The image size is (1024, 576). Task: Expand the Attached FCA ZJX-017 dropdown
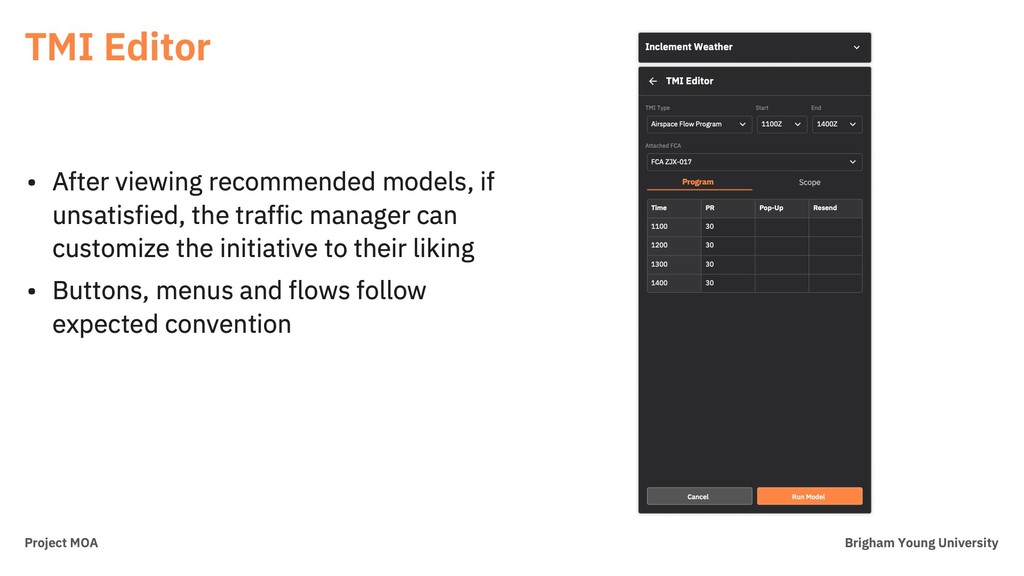754,162
